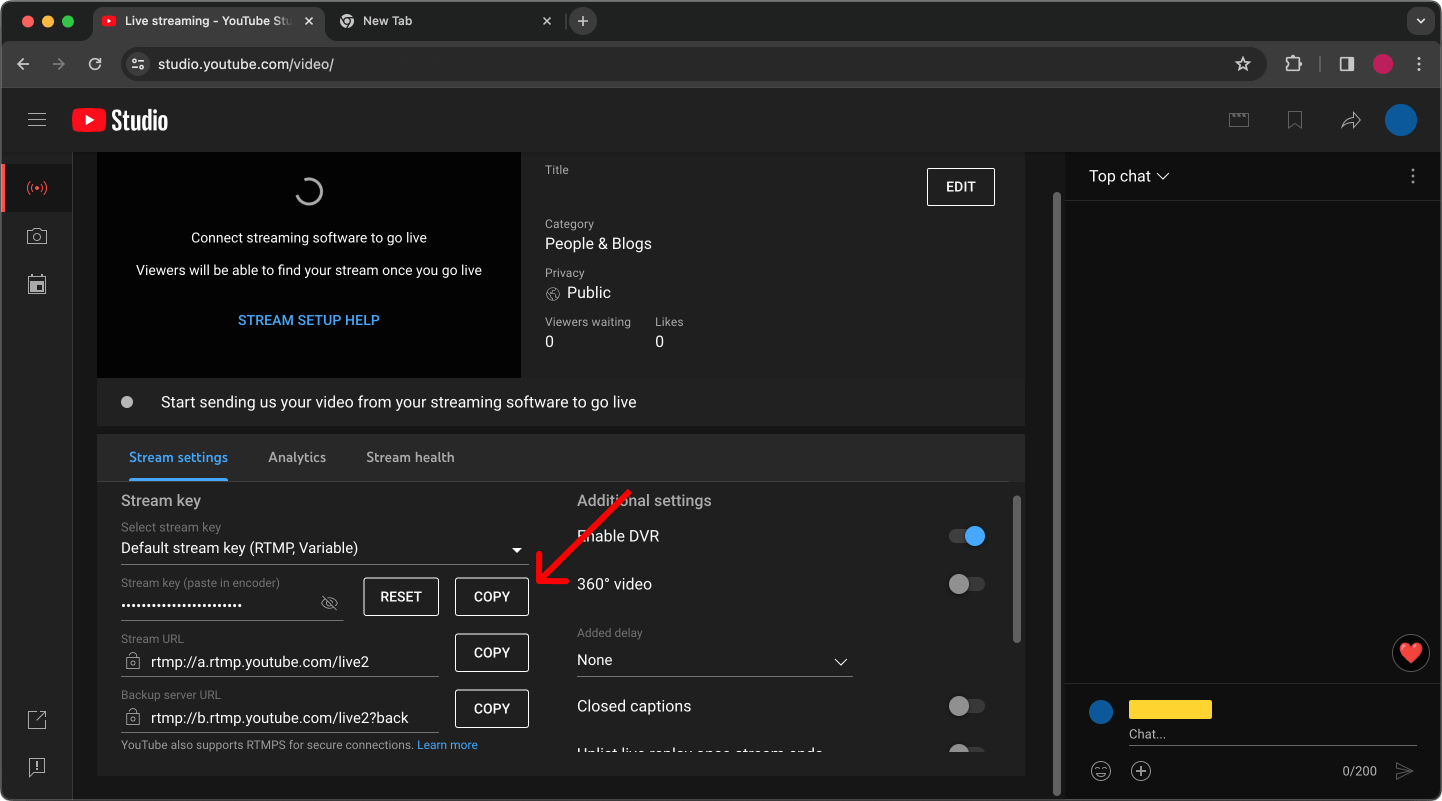Enable the 360° video toggle
Screen dimensions: 1442x801
pos(966,583)
